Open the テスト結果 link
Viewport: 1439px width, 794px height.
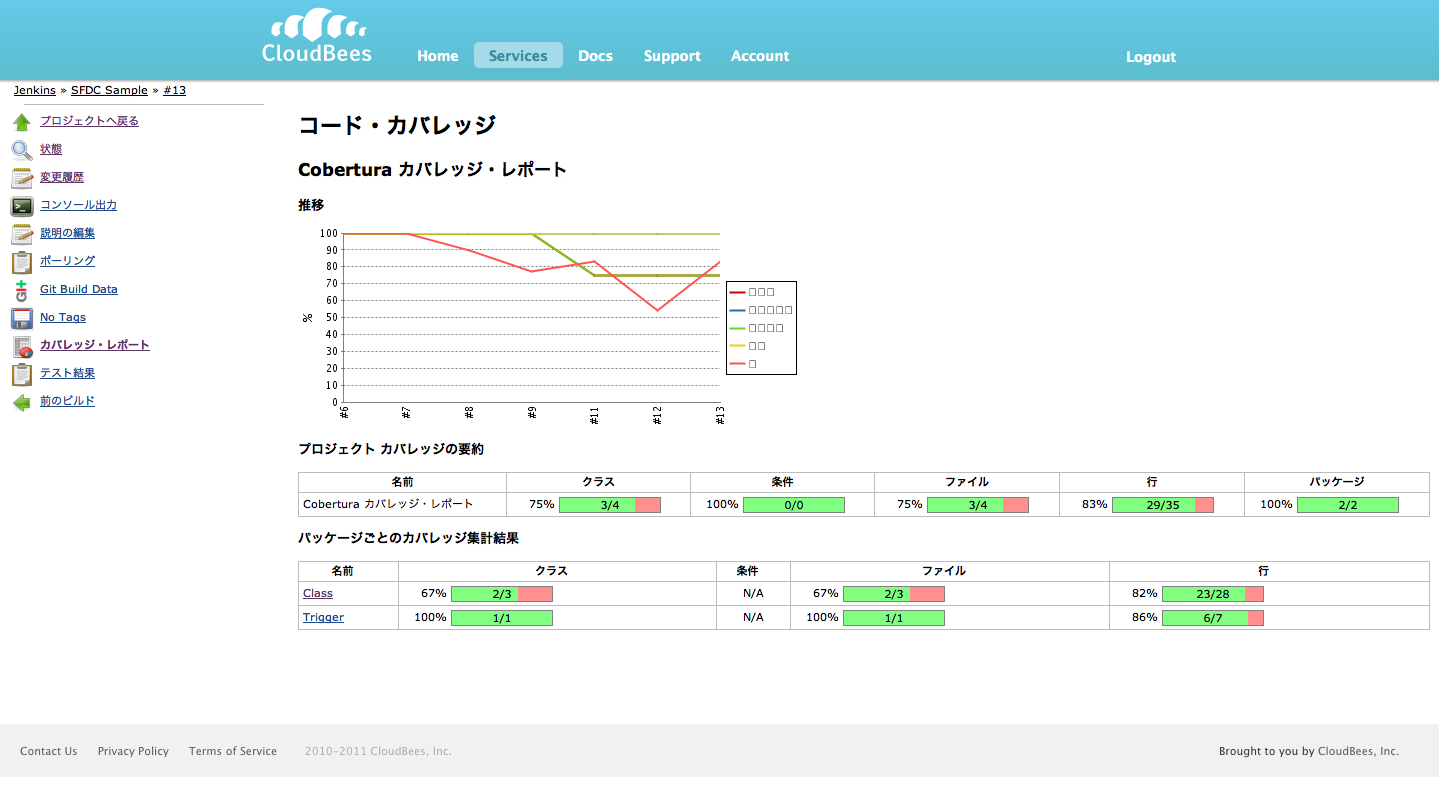[67, 373]
